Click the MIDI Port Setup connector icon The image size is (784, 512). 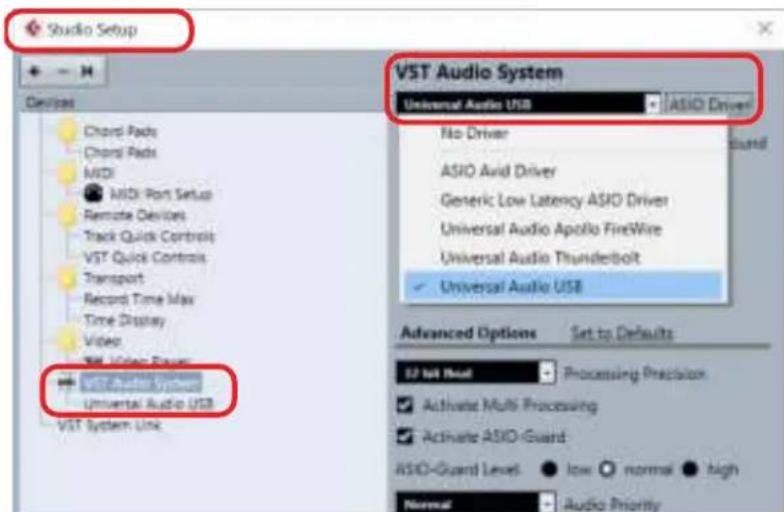94,194
